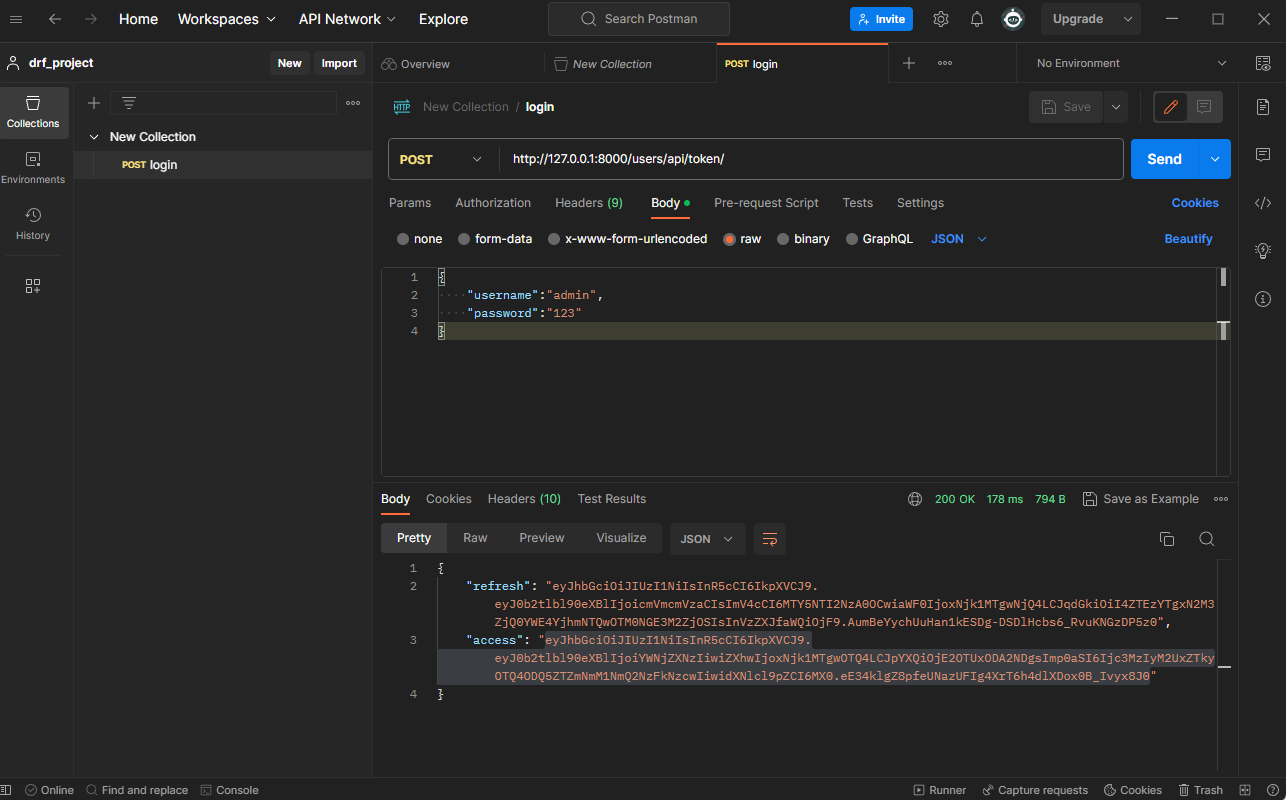Open lightbulb related requests icon
This screenshot has height=800, width=1286.
1263,251
